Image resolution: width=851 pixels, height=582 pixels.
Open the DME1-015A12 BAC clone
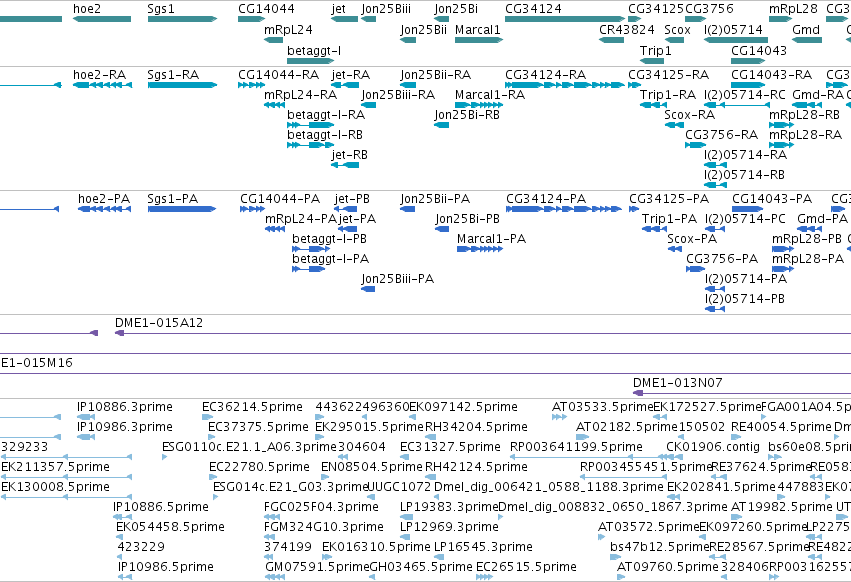pos(482,333)
